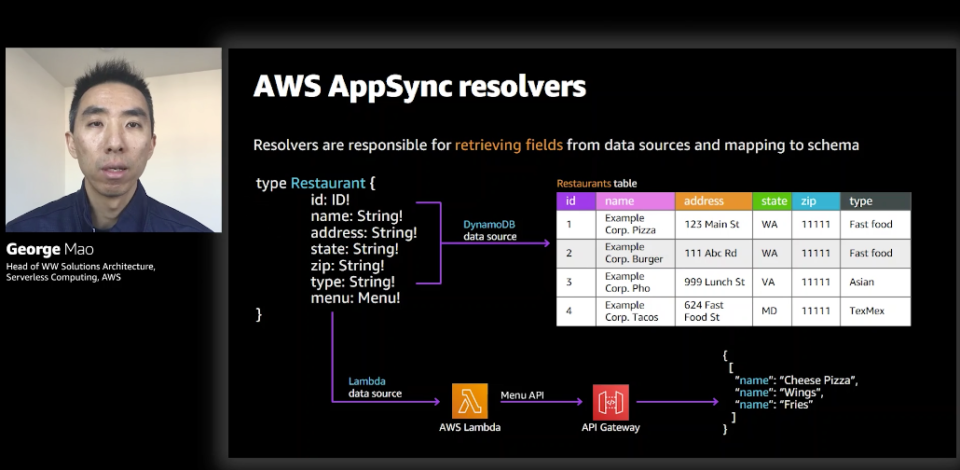960x470 pixels.
Task: Select the 'address: String!' schema field
Action: [x=364, y=233]
